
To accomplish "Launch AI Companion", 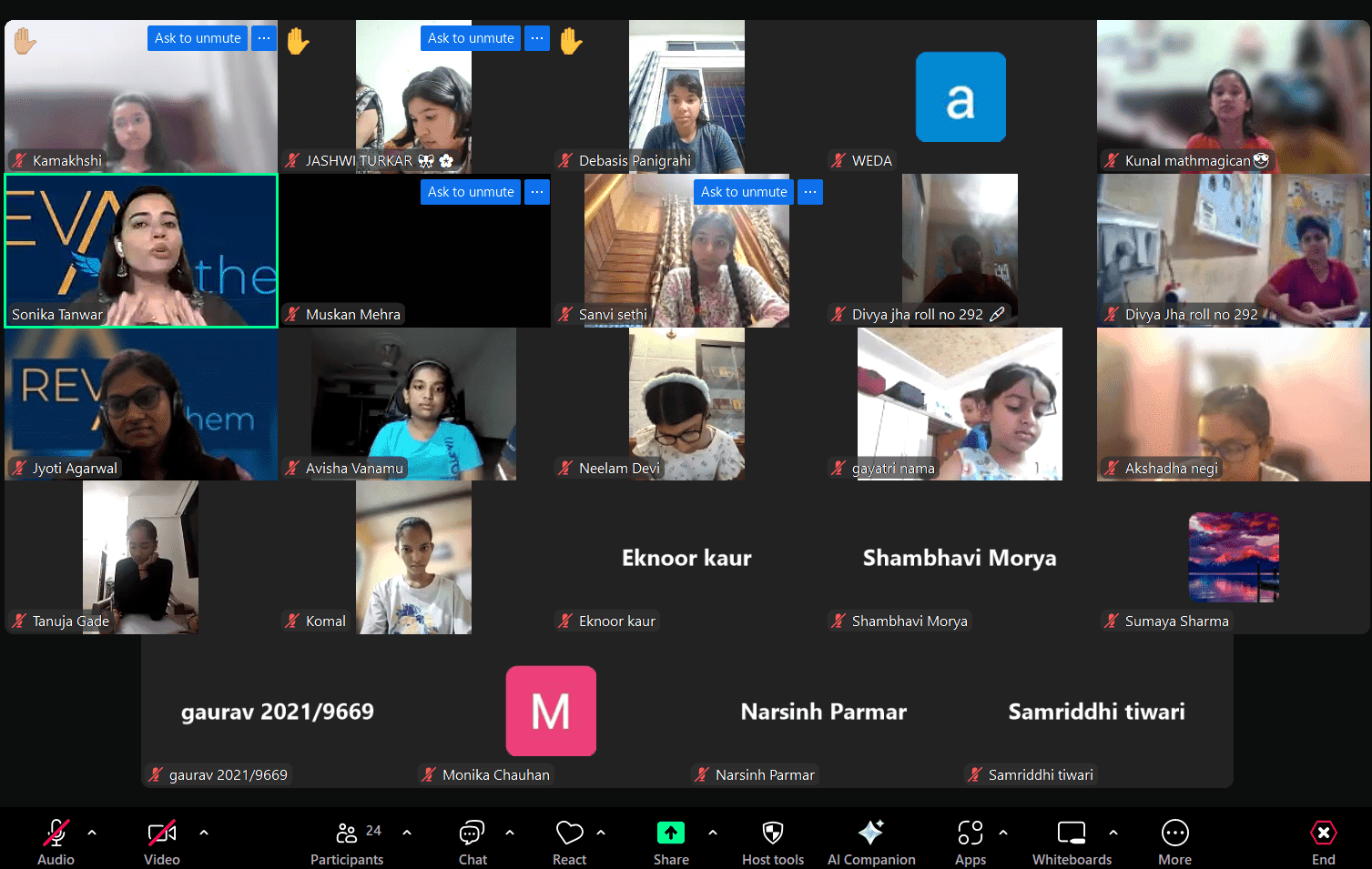I will point(871,842).
